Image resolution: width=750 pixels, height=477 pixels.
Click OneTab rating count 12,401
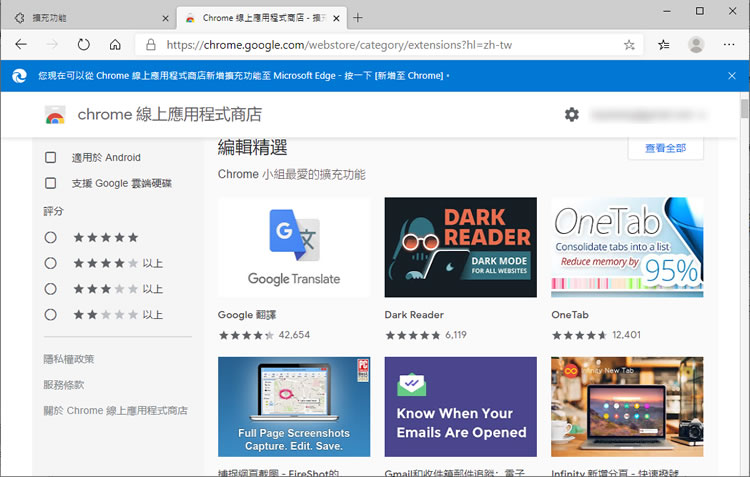pyautogui.click(x=627, y=335)
